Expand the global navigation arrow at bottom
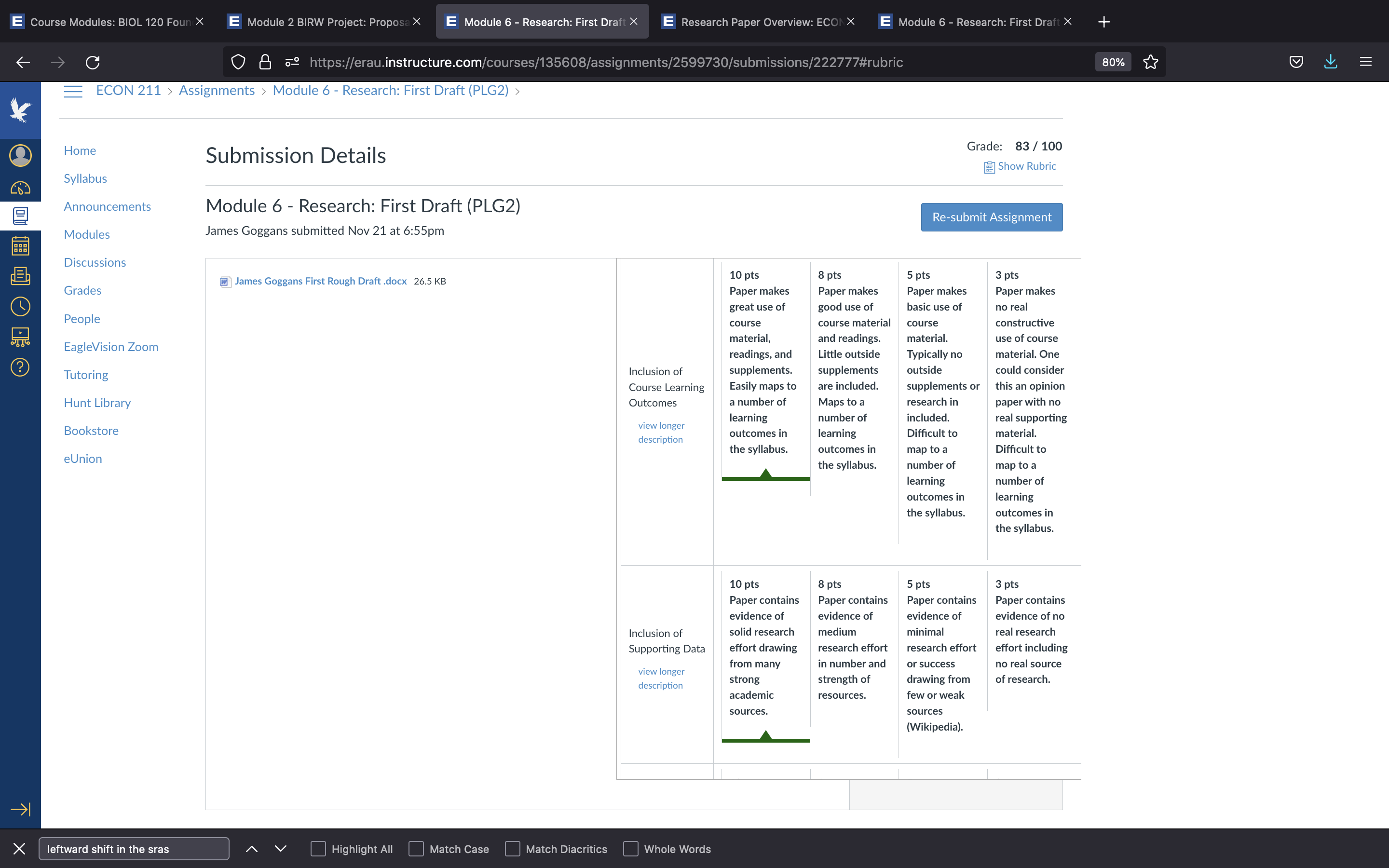 pos(20,810)
